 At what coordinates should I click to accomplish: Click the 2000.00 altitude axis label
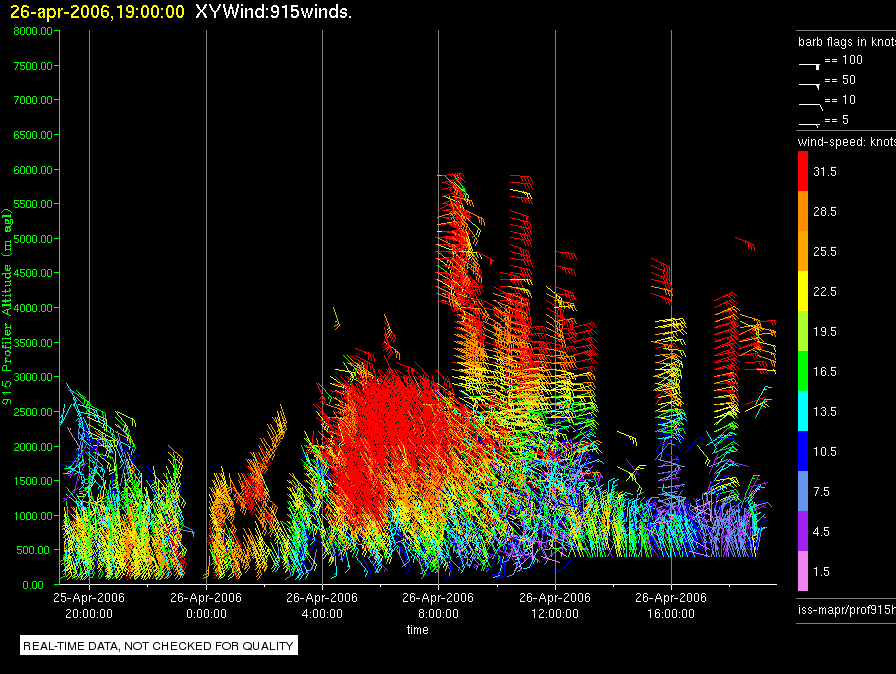coord(33,447)
